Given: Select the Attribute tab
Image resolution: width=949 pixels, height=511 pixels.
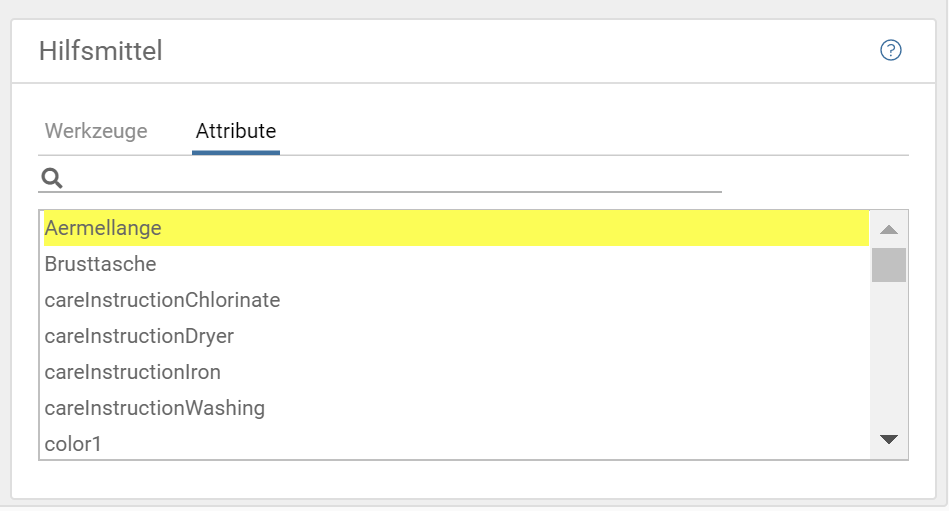Looking at the screenshot, I should 236,131.
